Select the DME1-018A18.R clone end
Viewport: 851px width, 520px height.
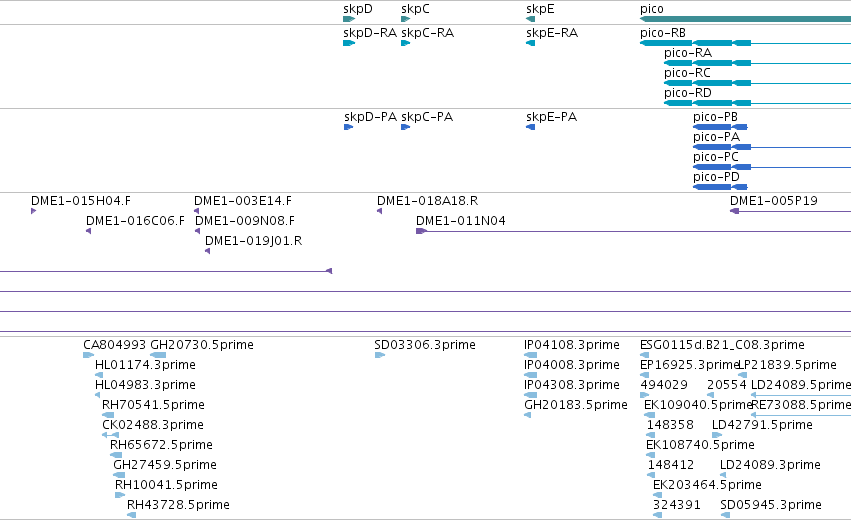pyautogui.click(x=379, y=211)
